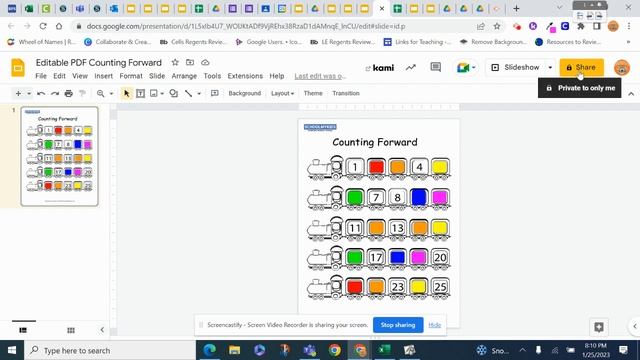Click the add comment toolbar icon

click(x=215, y=93)
